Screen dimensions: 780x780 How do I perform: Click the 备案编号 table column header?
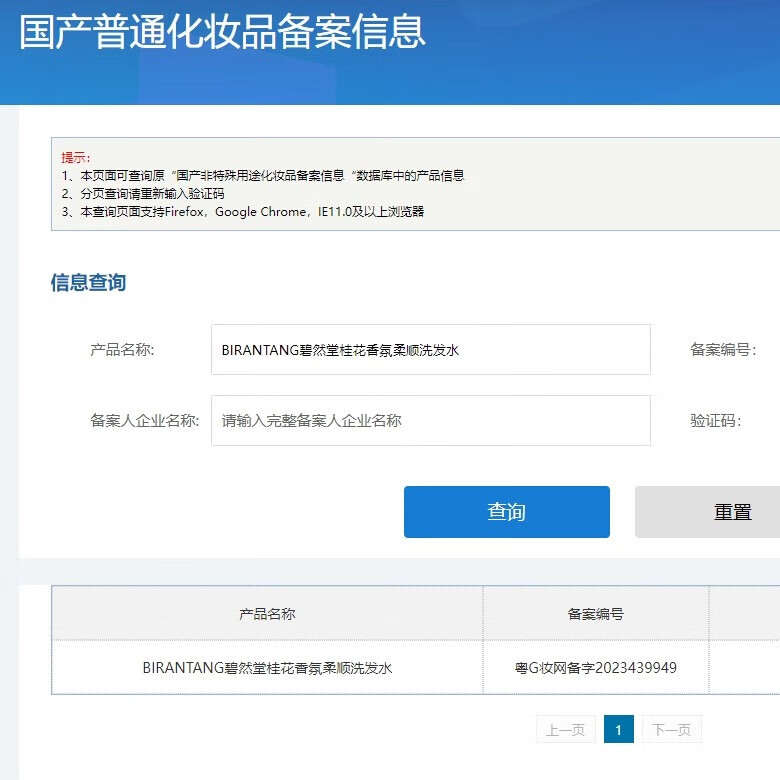[595, 614]
